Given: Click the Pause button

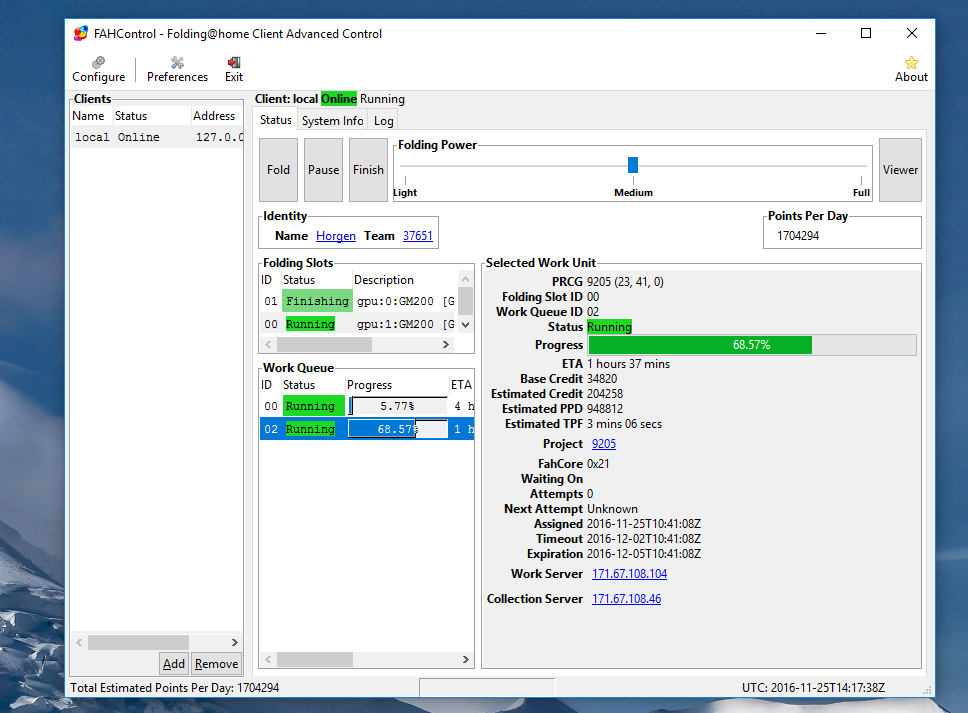Looking at the screenshot, I should click(323, 170).
